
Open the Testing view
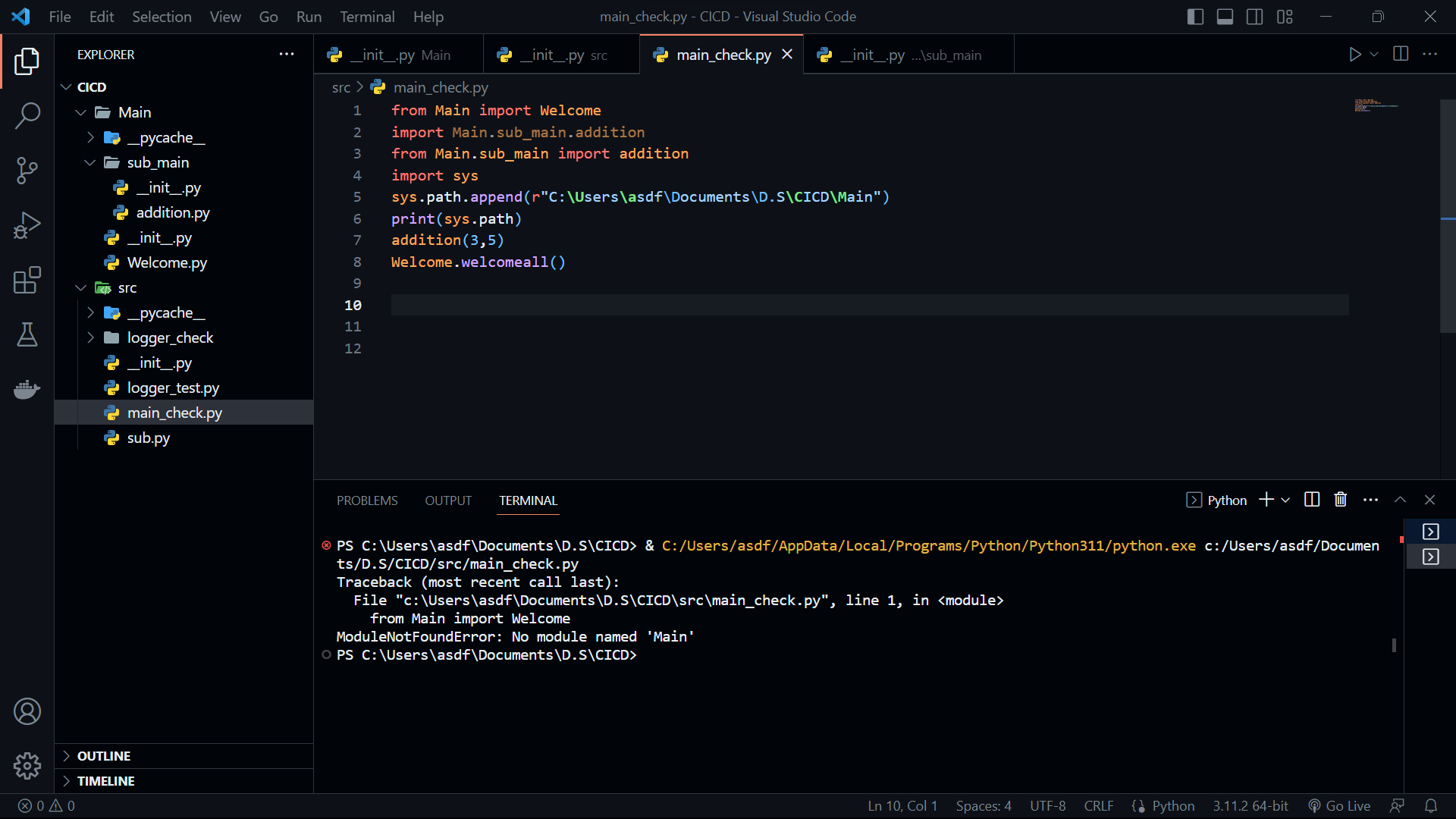(27, 335)
